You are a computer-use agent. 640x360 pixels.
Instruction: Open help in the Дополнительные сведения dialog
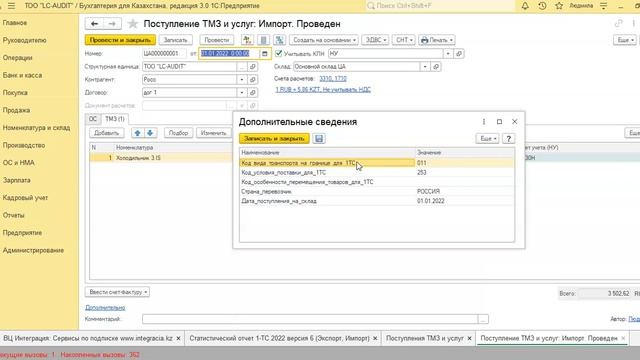(509, 139)
